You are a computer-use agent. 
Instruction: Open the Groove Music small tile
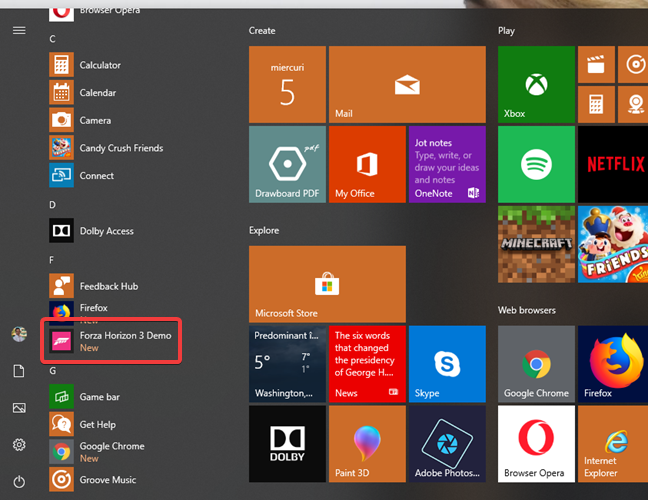633,64
